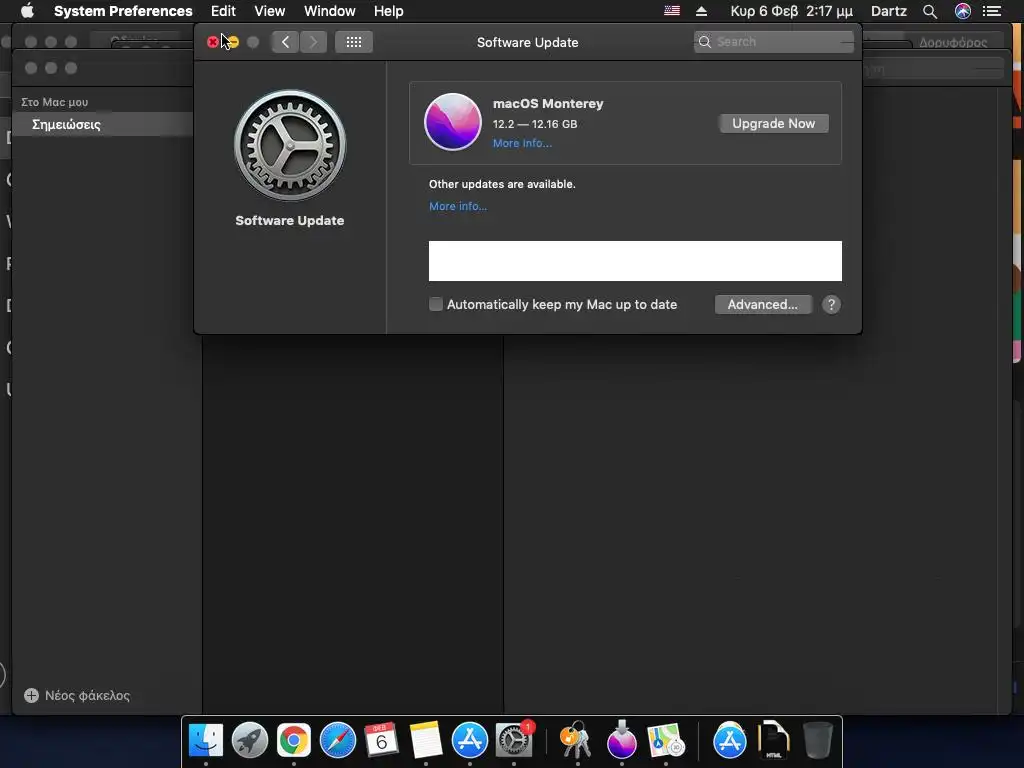Open the Install macOS Monterey Dock icon
This screenshot has width=1024, height=768.
(x=621, y=739)
